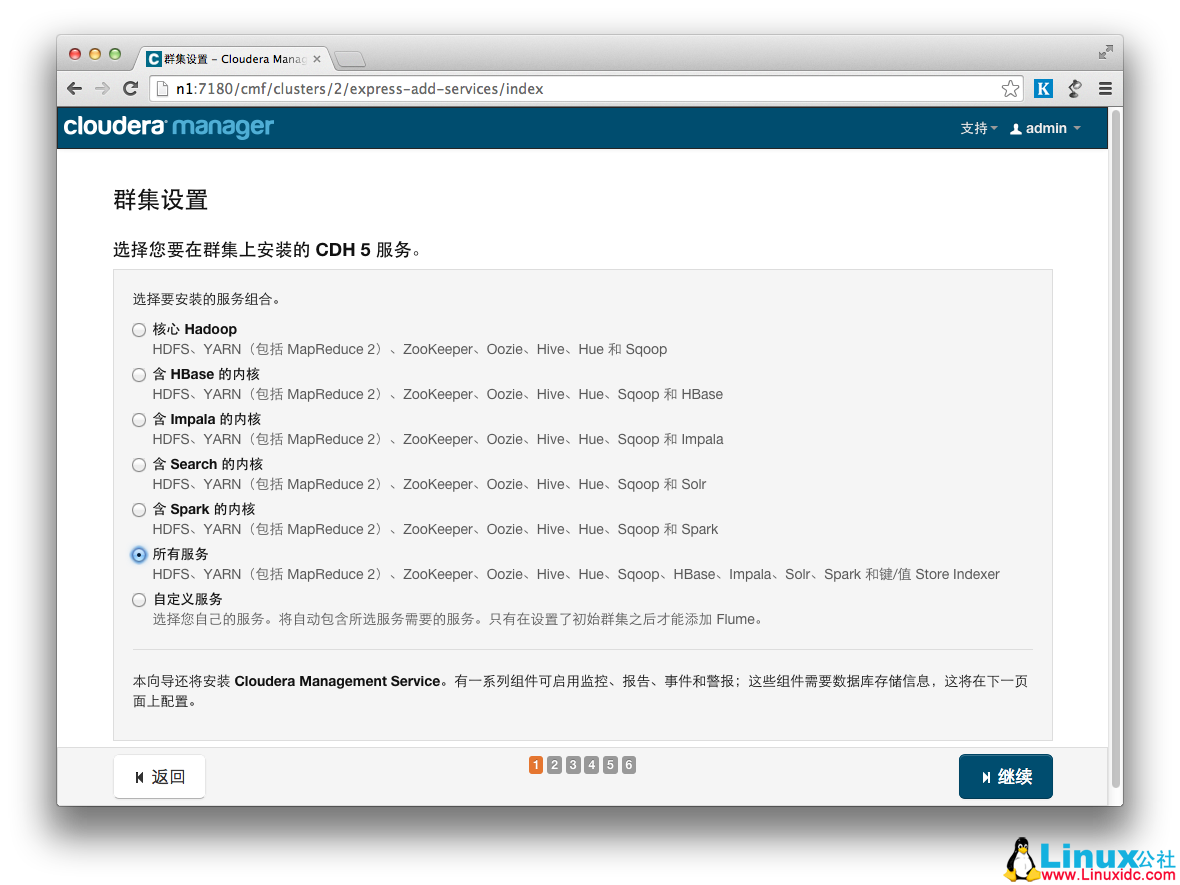Image resolution: width=1180 pixels, height=885 pixels.
Task: Select the 核心 Hadoop service combination
Action: 138,329
